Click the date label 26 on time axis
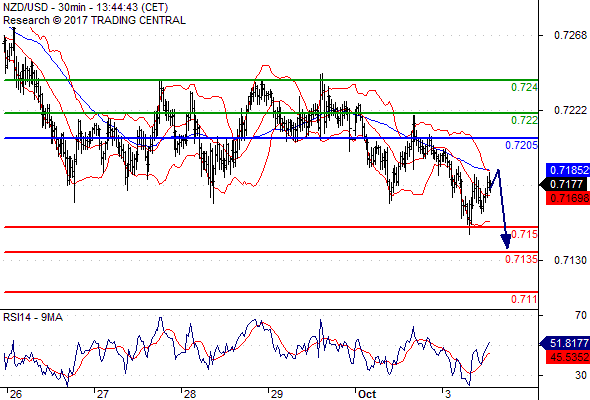590x400 pixels. pyautogui.click(x=16, y=394)
